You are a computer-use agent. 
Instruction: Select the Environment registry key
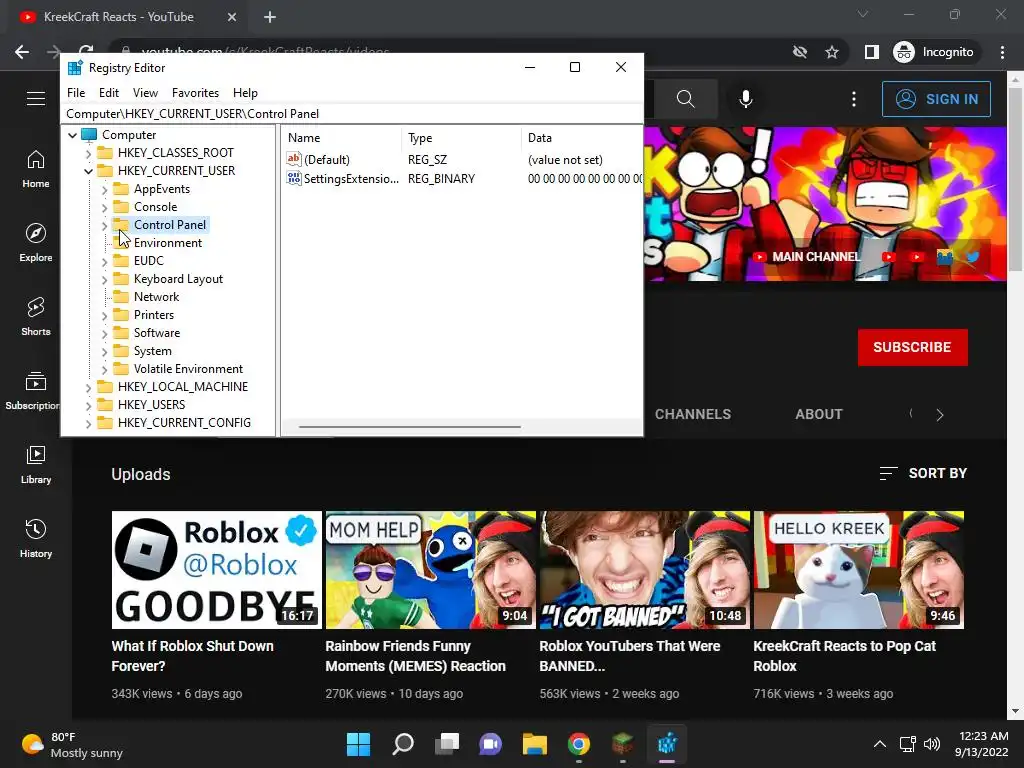pos(168,243)
